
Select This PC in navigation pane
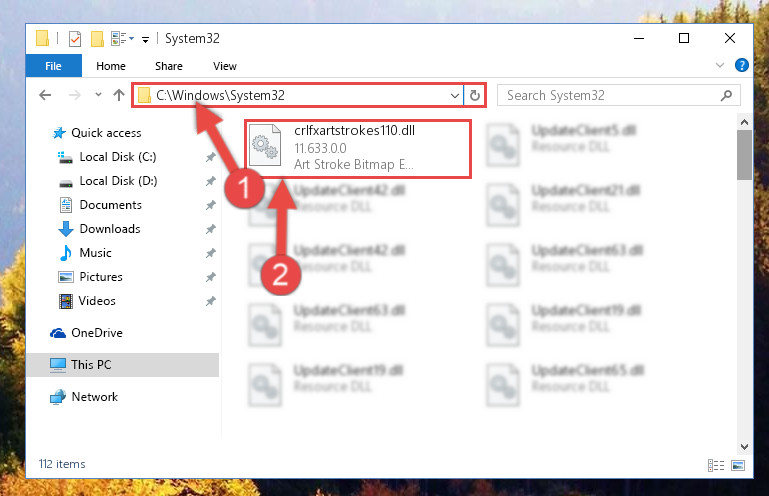pos(123,365)
